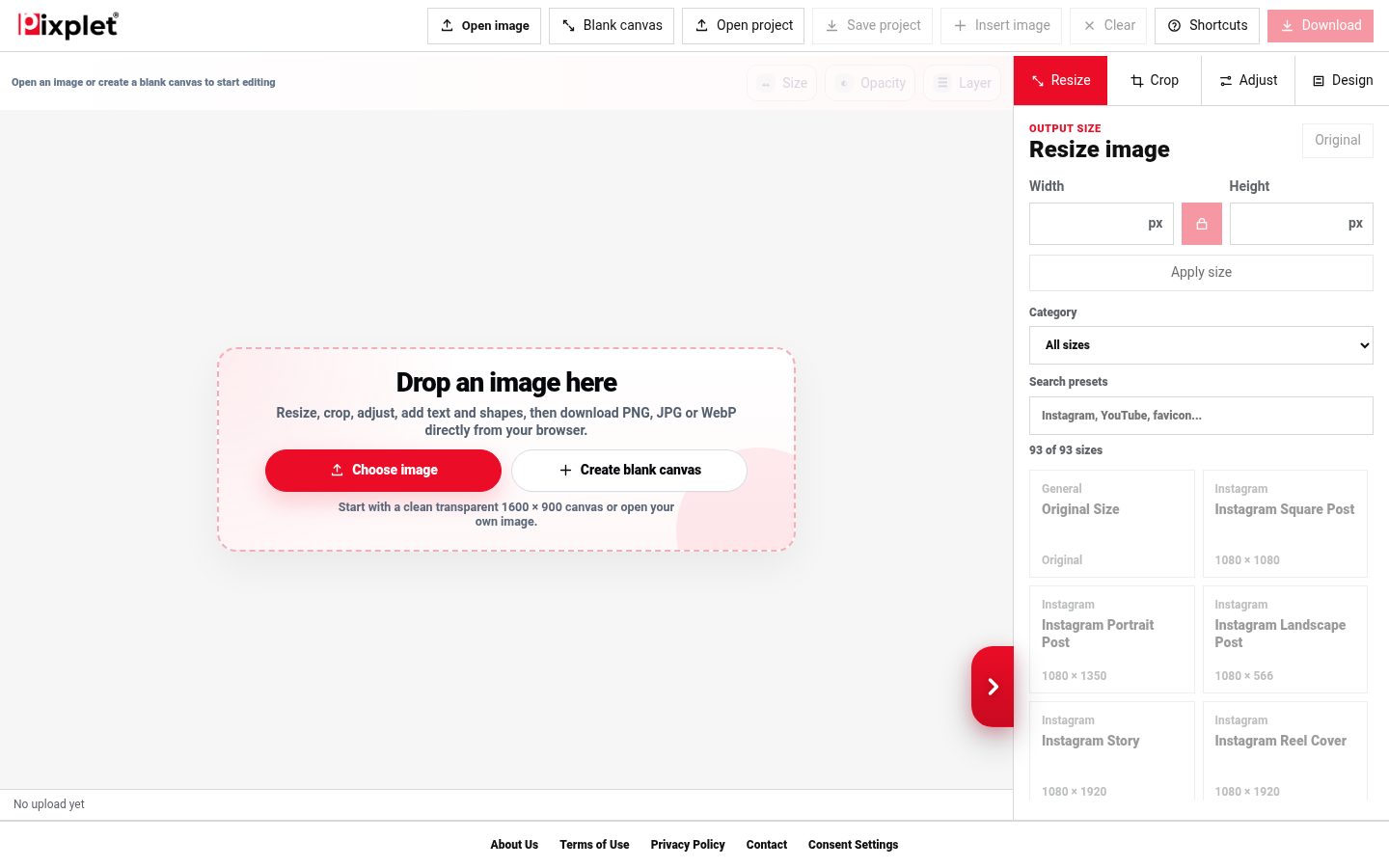The width and height of the screenshot is (1389, 868).
Task: Open the Design tab
Action: (x=1342, y=81)
